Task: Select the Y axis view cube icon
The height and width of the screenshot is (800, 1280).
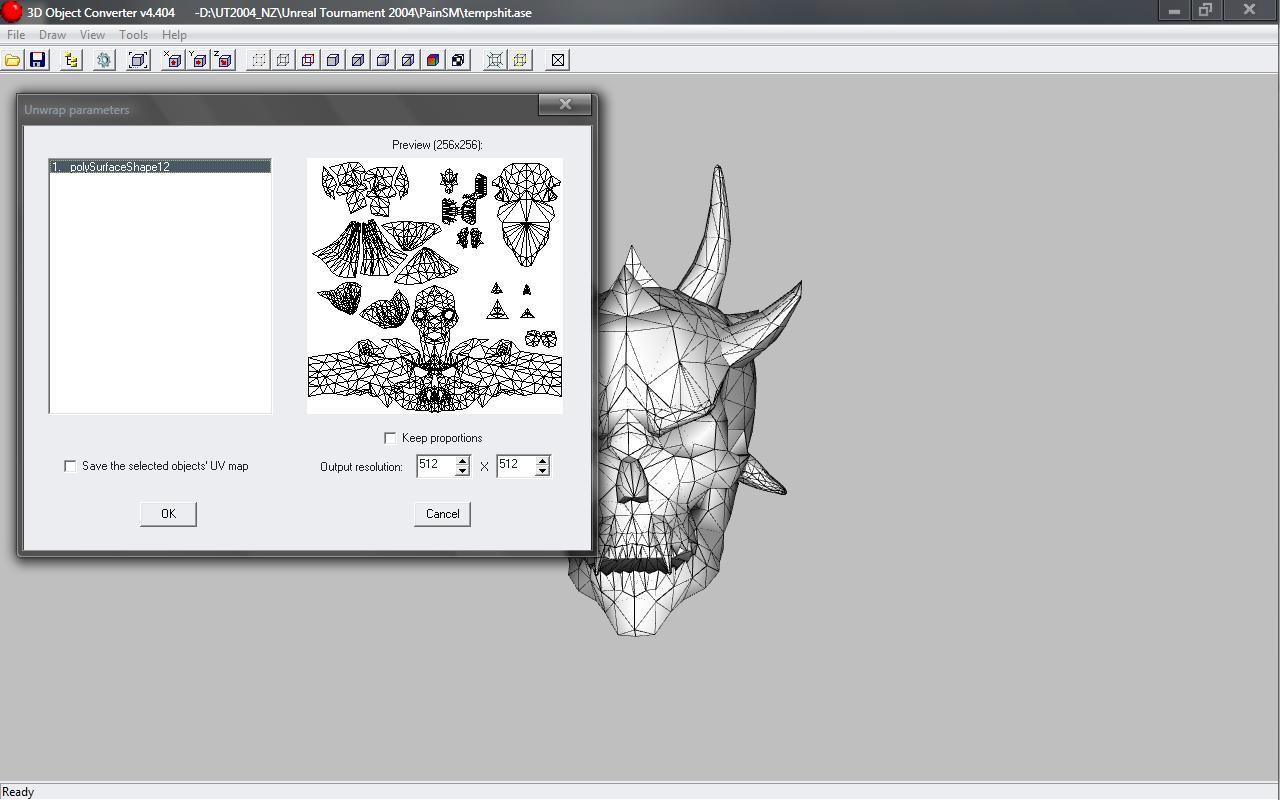Action: [198, 60]
